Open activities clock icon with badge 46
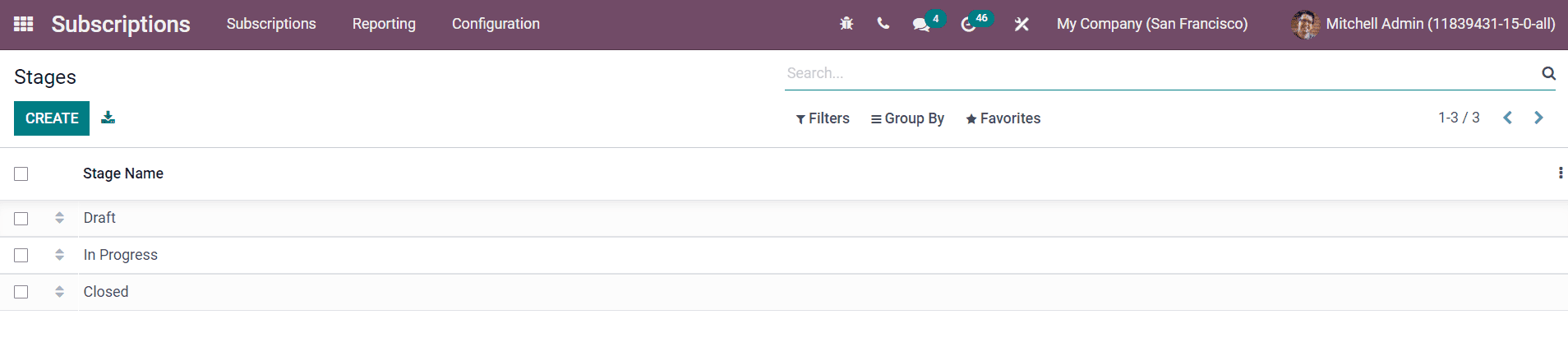The image size is (1568, 347). (x=976, y=22)
